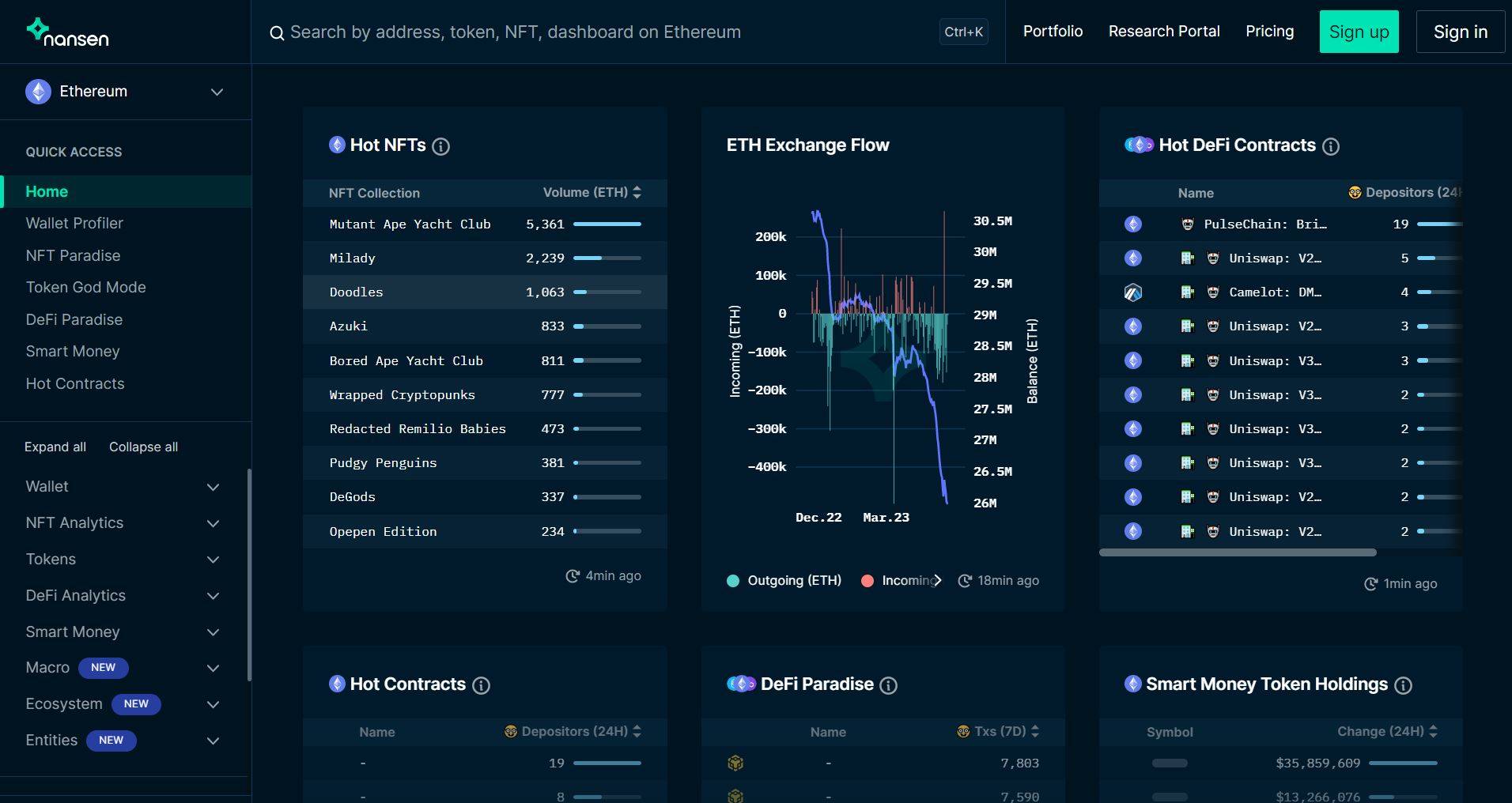Expand the DeFi Analytics sidebar section
This screenshot has width=1512, height=803.
[x=123, y=596]
